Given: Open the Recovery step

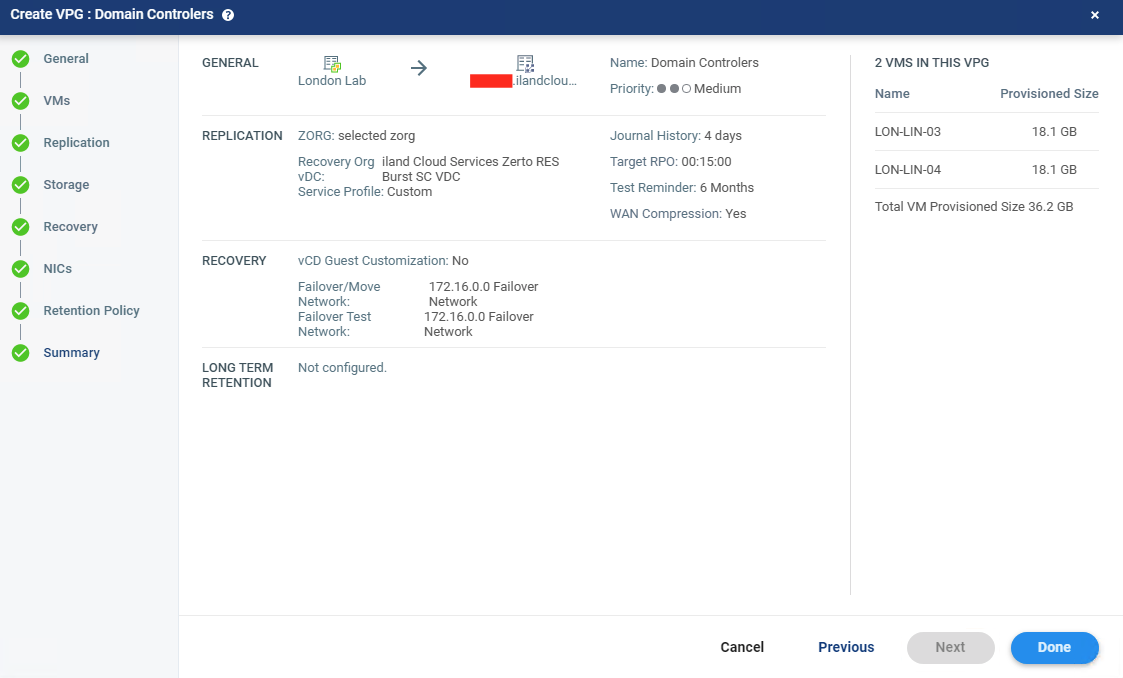Looking at the screenshot, I should click(70, 227).
